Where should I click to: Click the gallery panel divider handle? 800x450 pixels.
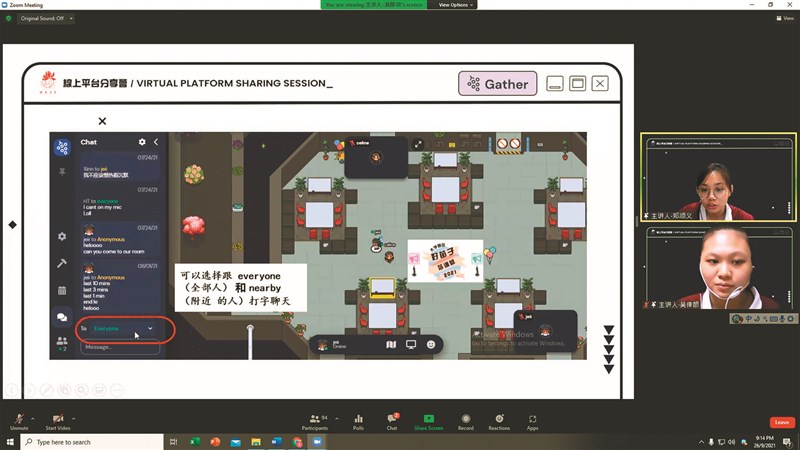point(636,221)
